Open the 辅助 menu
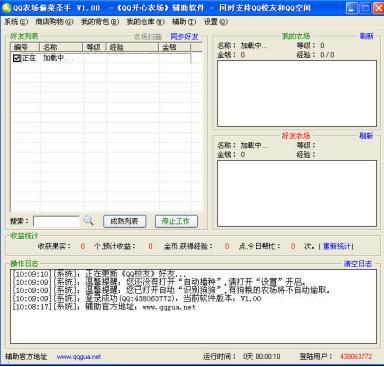Image resolution: width=384 pixels, height=367 pixels. [x=184, y=22]
